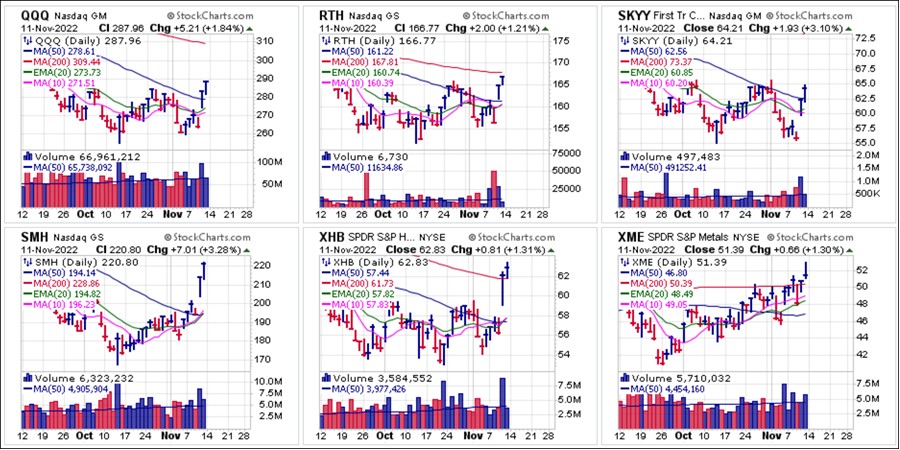
Task: Click the volume bars icon in SMH chart
Action: (x=28, y=377)
